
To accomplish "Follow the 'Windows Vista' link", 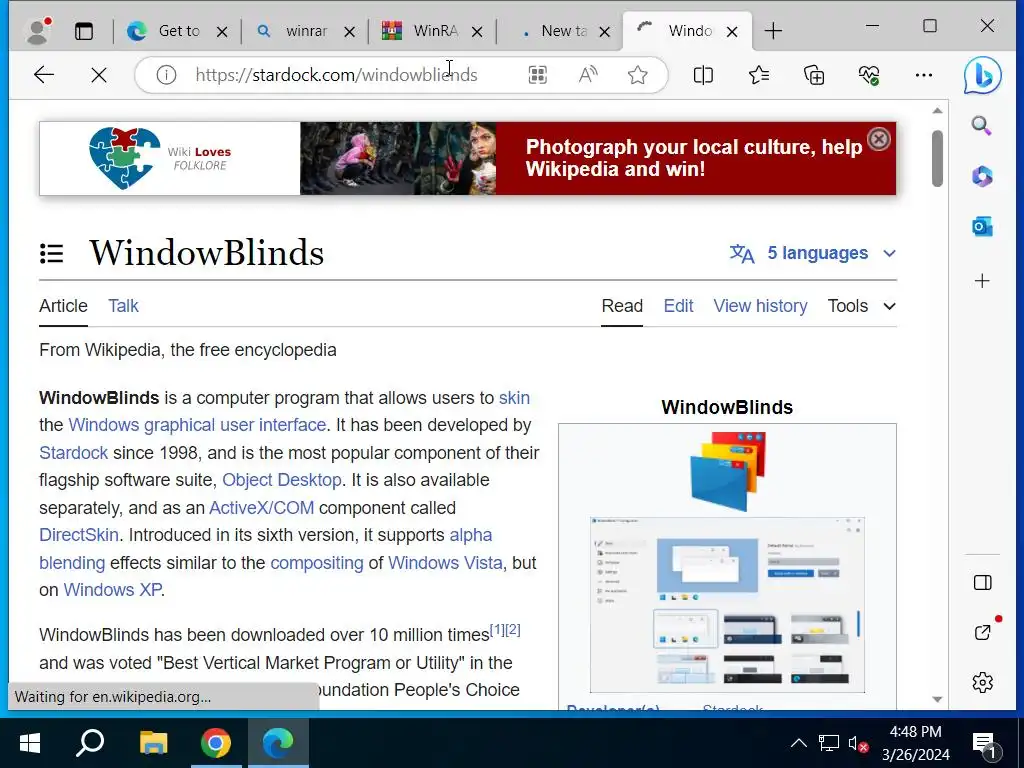I will pyautogui.click(x=445, y=562).
